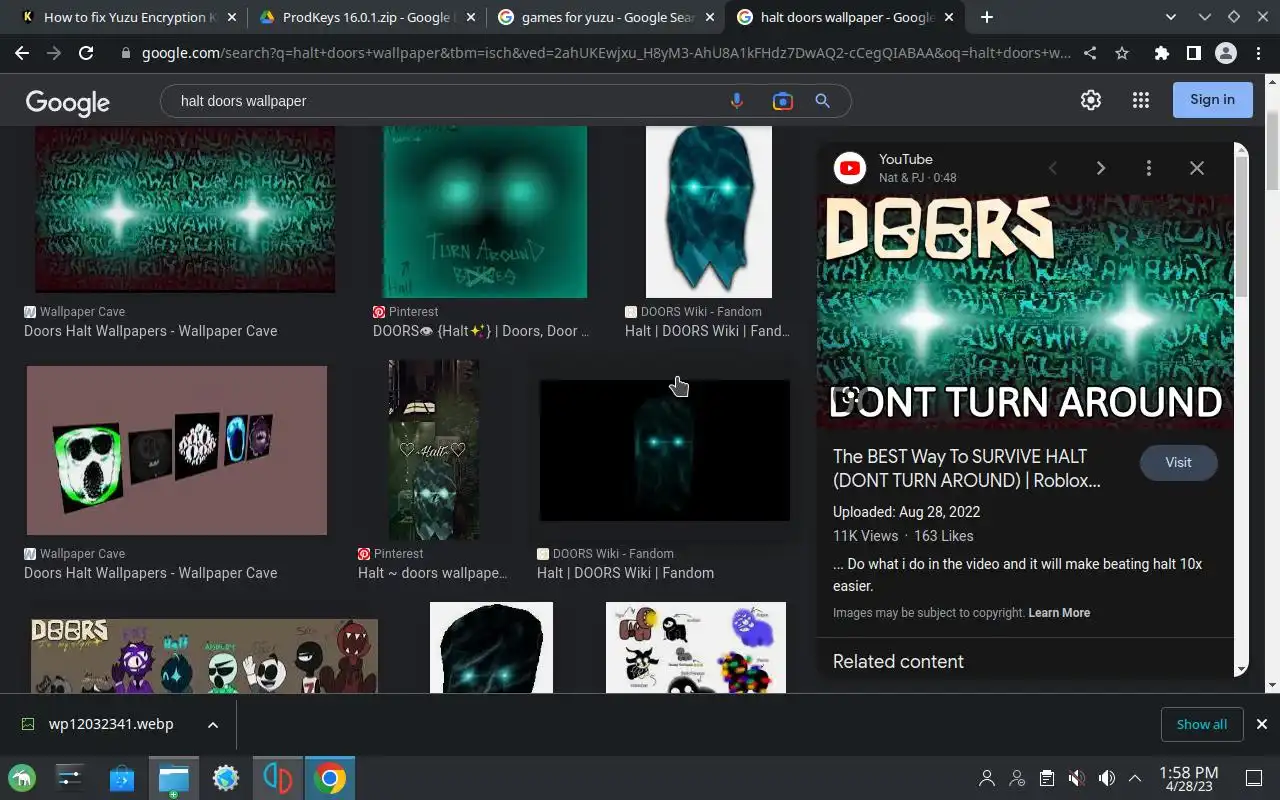Viewport: 1280px width, 800px height.
Task: Click the taskbar mixer settings icon
Action: (70, 778)
